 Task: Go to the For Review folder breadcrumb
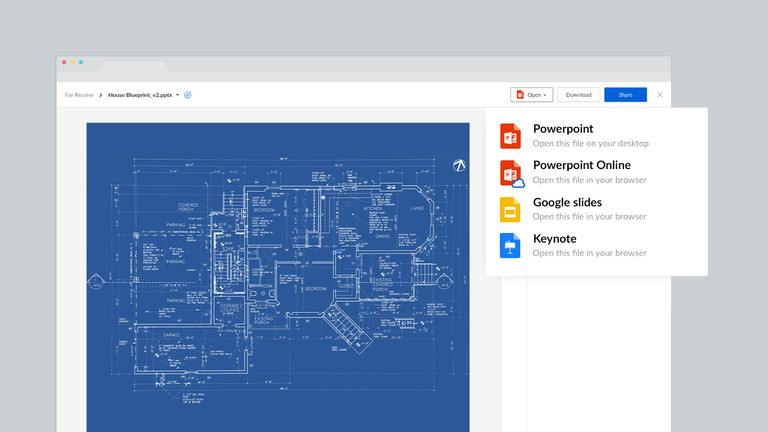(79, 95)
